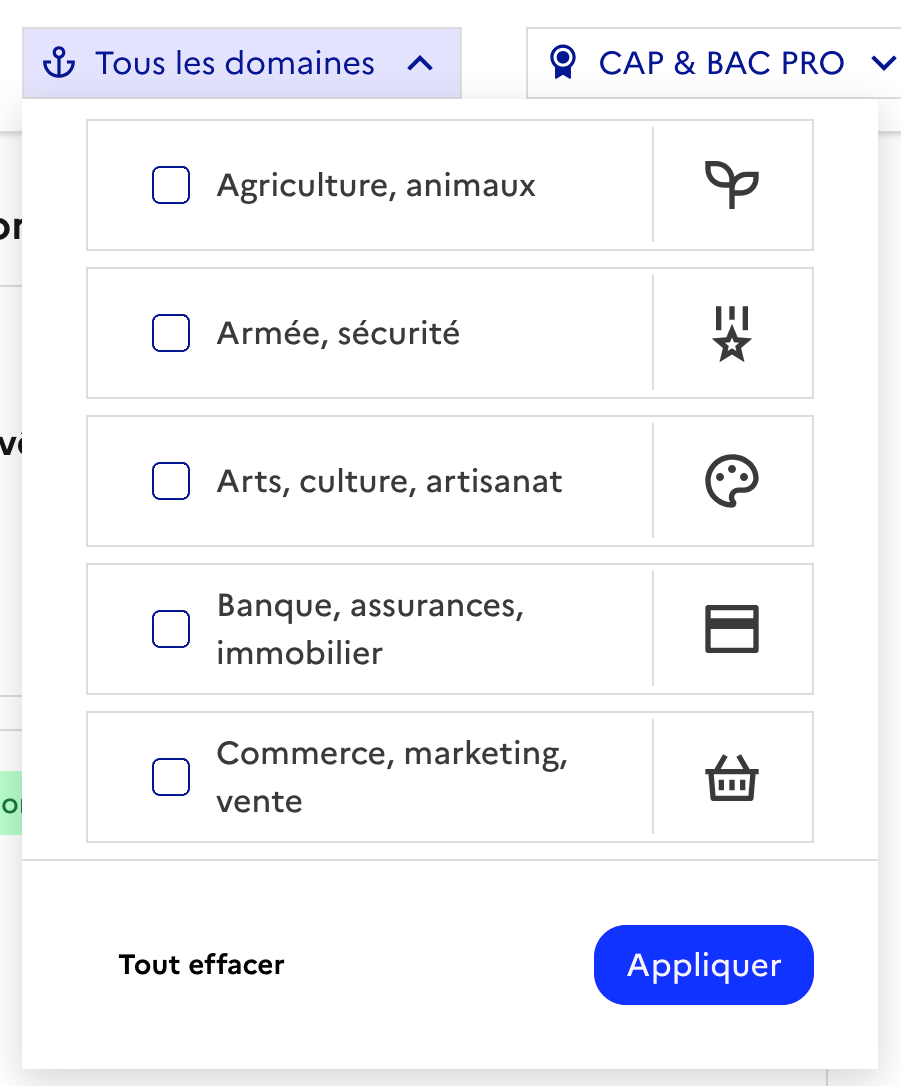Click the award ribbon icon beside CAP & BAC PRO
The height and width of the screenshot is (1086, 901).
[564, 64]
